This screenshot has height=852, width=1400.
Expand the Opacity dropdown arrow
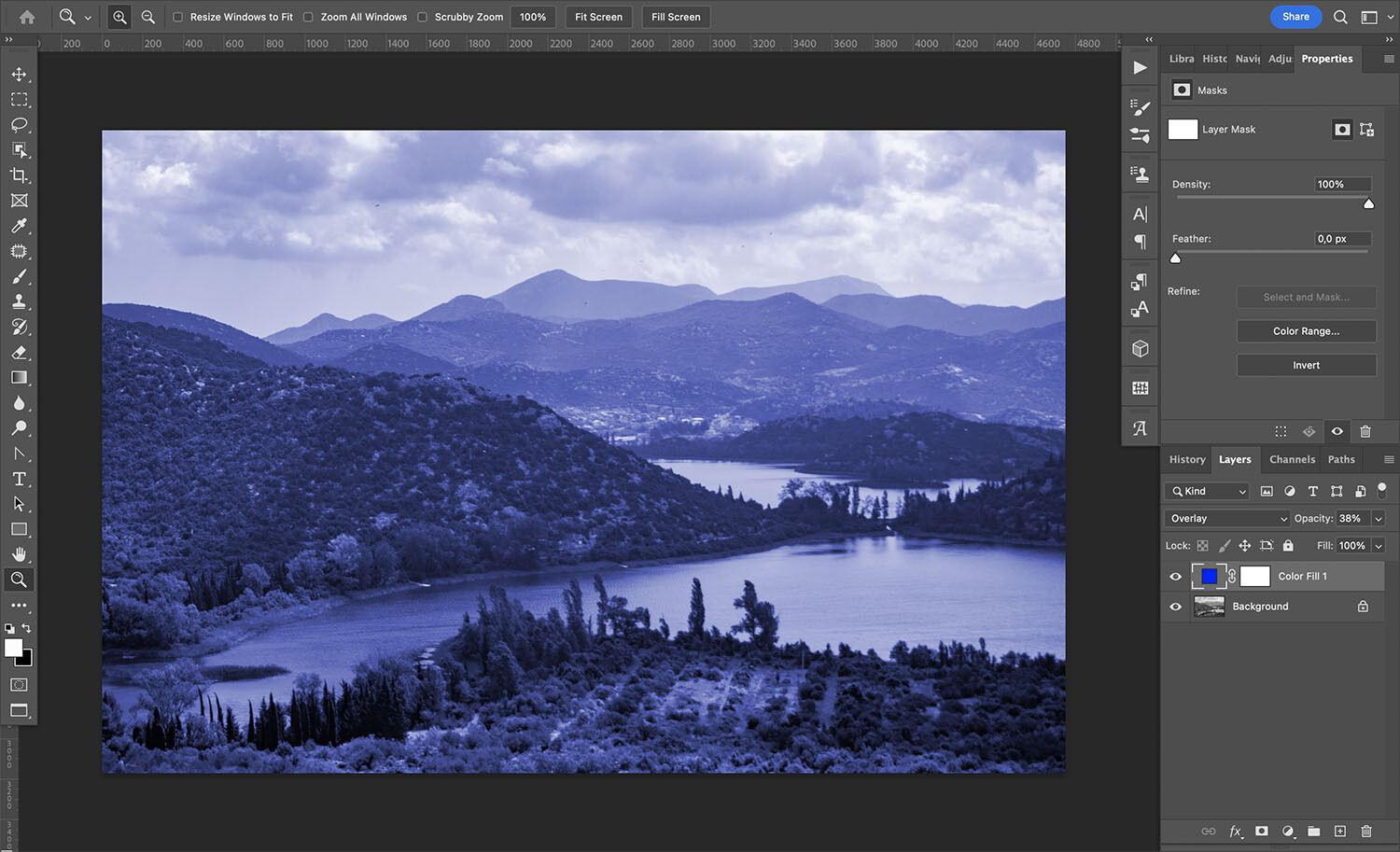point(1377,518)
